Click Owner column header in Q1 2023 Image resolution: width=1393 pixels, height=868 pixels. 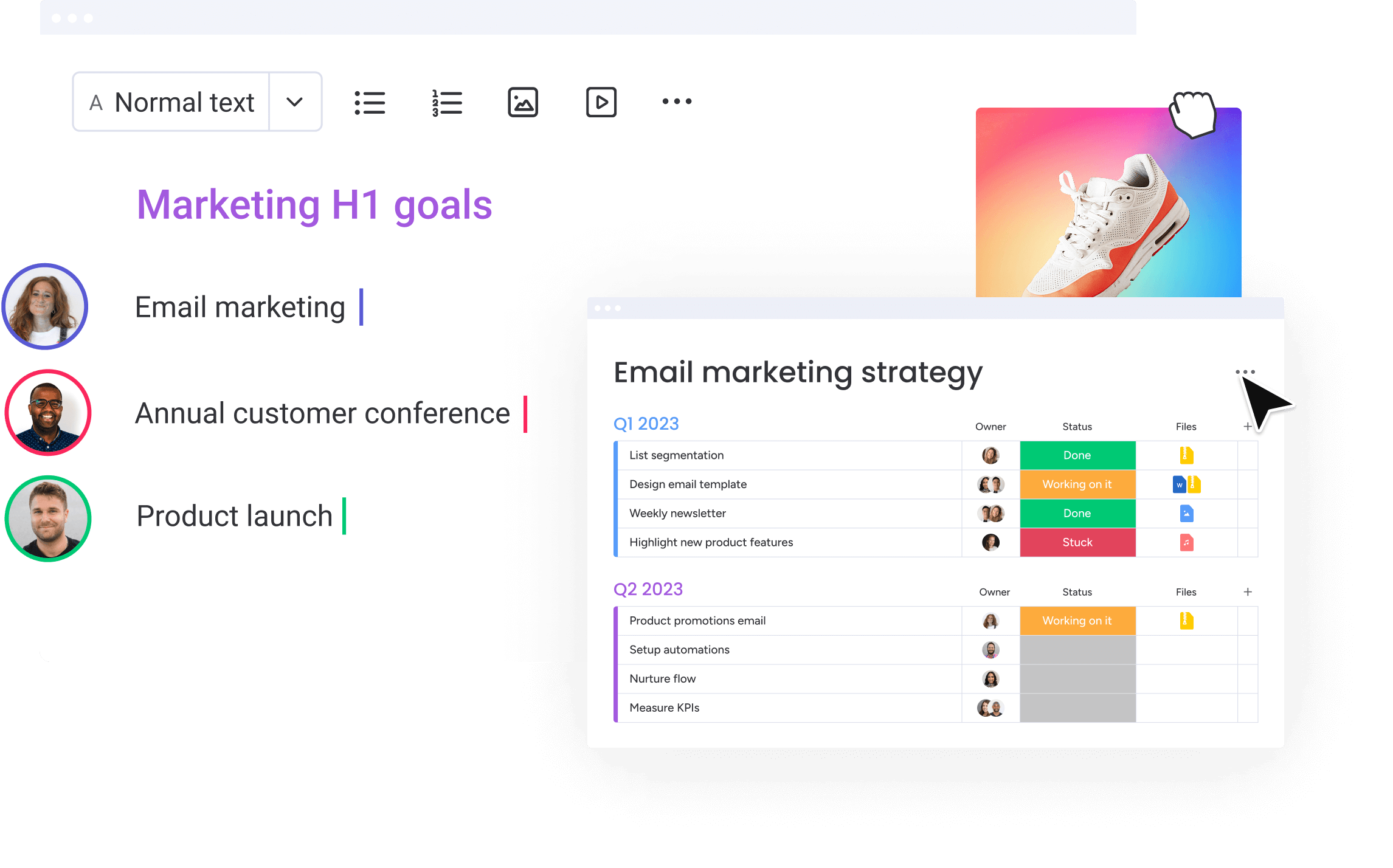(x=990, y=427)
